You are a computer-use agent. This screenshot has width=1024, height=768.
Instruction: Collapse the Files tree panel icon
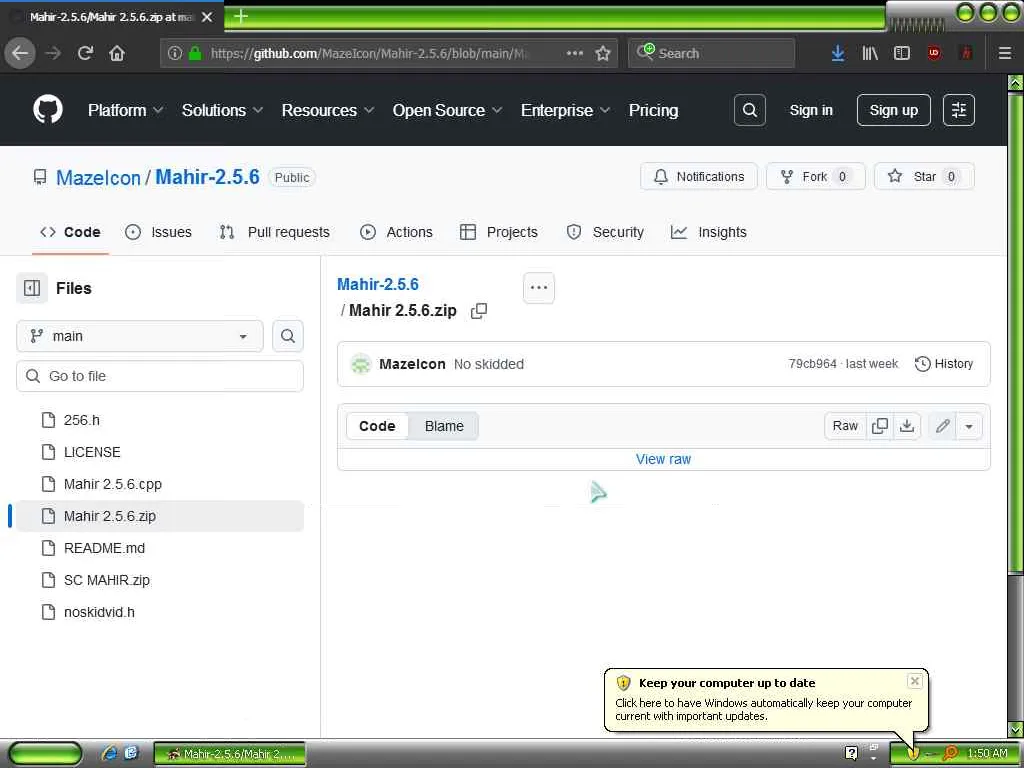click(32, 288)
